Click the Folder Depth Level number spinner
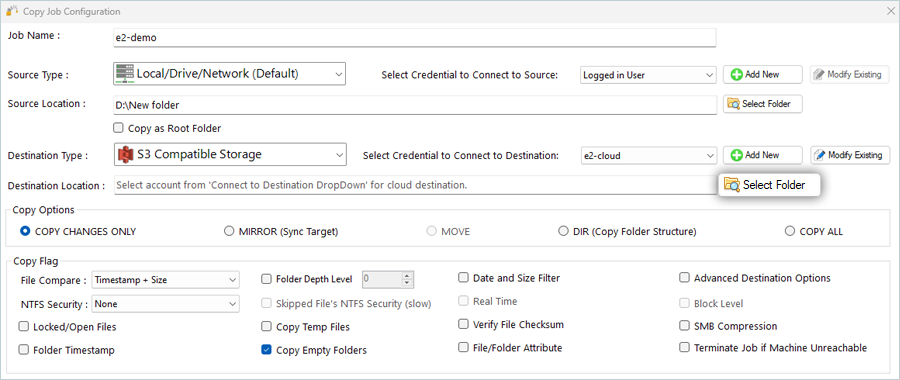The height and width of the screenshot is (380, 900). click(x=387, y=280)
